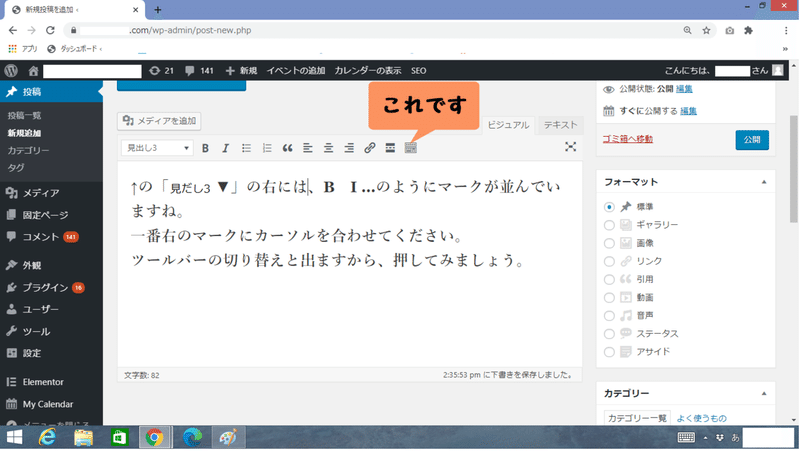
Task: Show hidden system tray icons
Action: pyautogui.click(x=706, y=438)
